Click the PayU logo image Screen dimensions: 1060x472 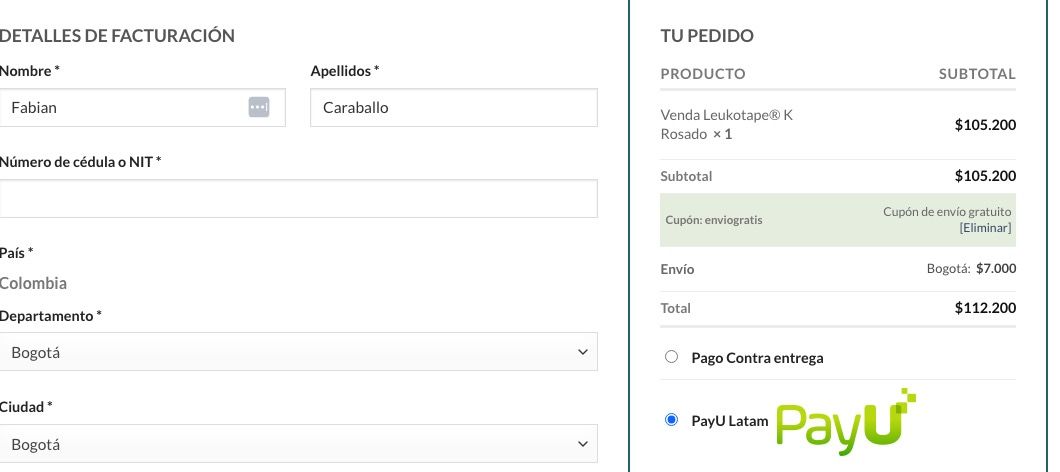(x=846, y=421)
